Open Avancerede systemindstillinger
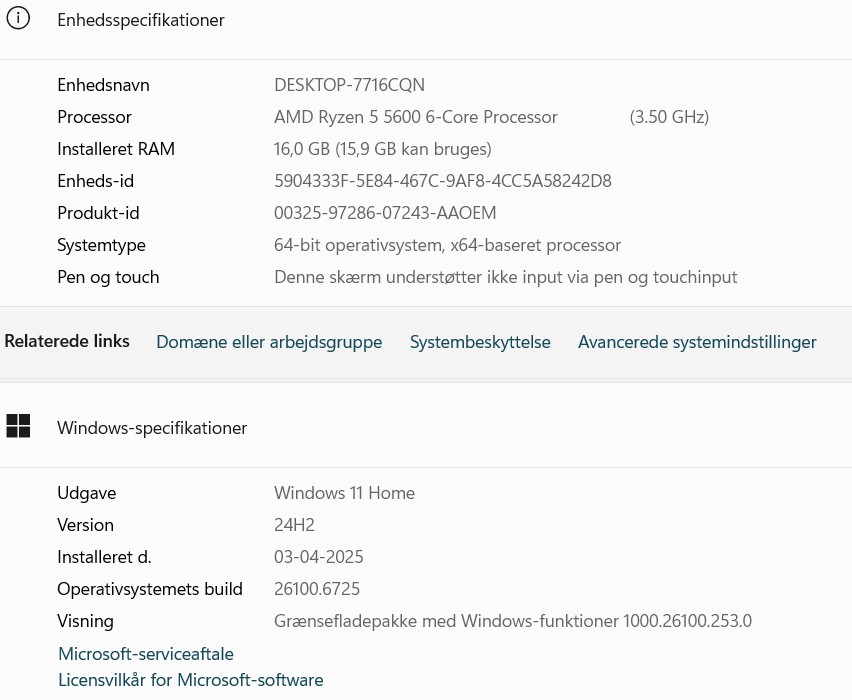The image size is (852, 700). (x=697, y=342)
